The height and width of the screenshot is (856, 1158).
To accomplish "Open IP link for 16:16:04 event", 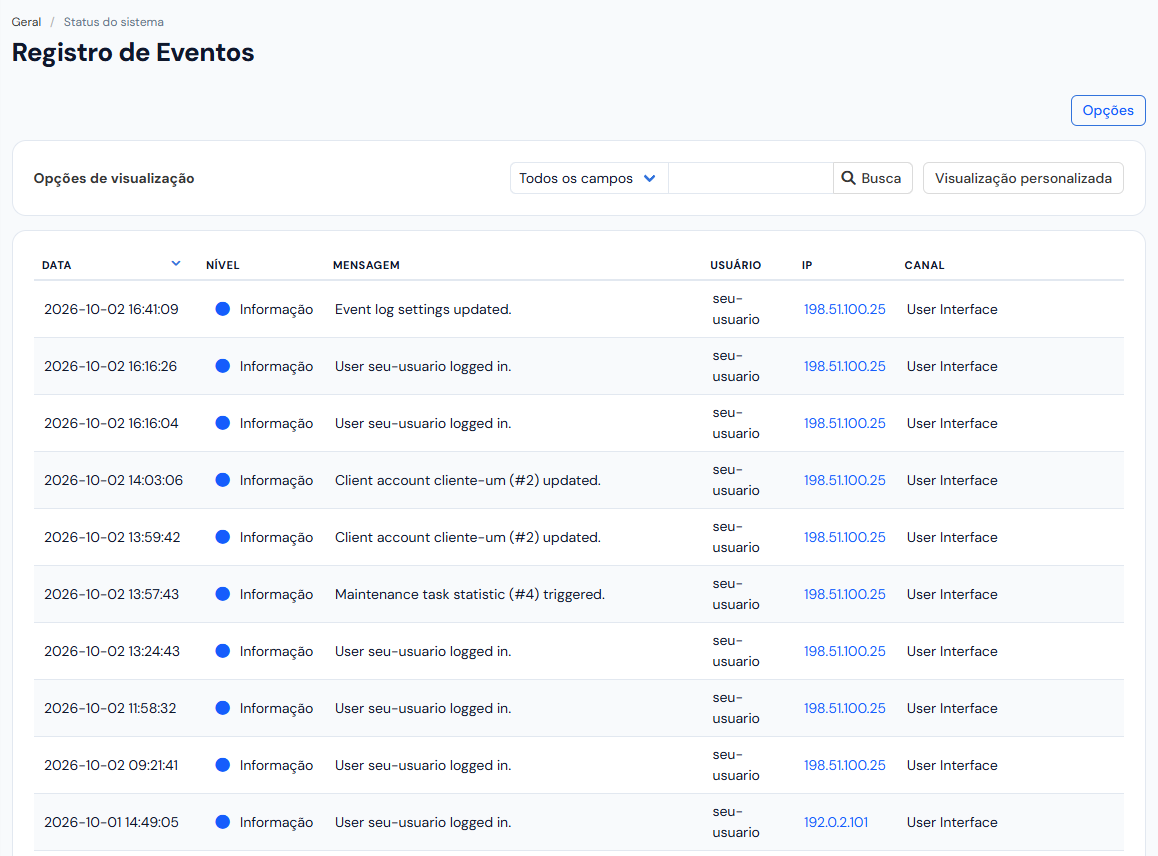I will click(x=844, y=423).
